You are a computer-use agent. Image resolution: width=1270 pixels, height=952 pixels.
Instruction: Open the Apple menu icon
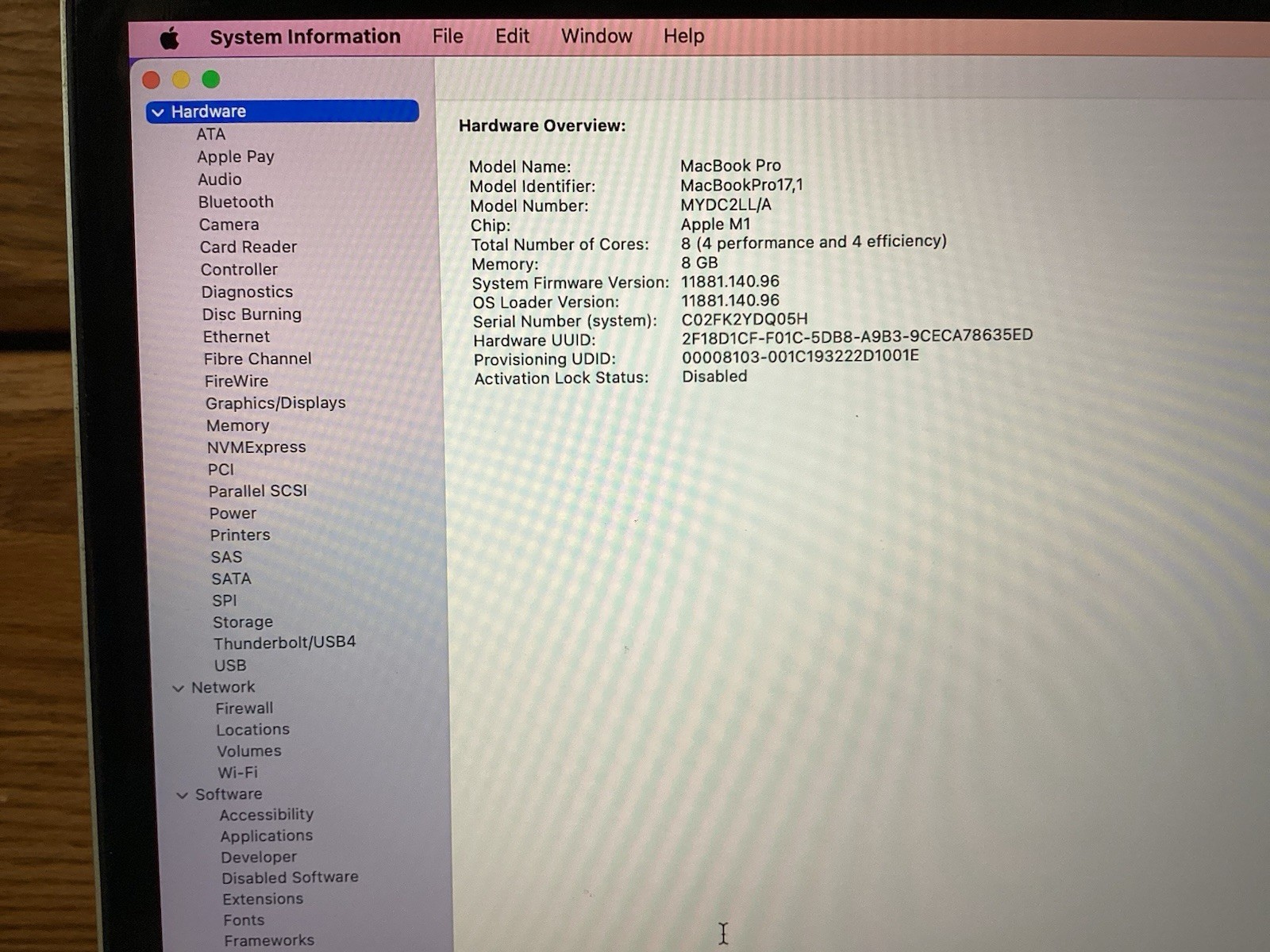[x=169, y=37]
